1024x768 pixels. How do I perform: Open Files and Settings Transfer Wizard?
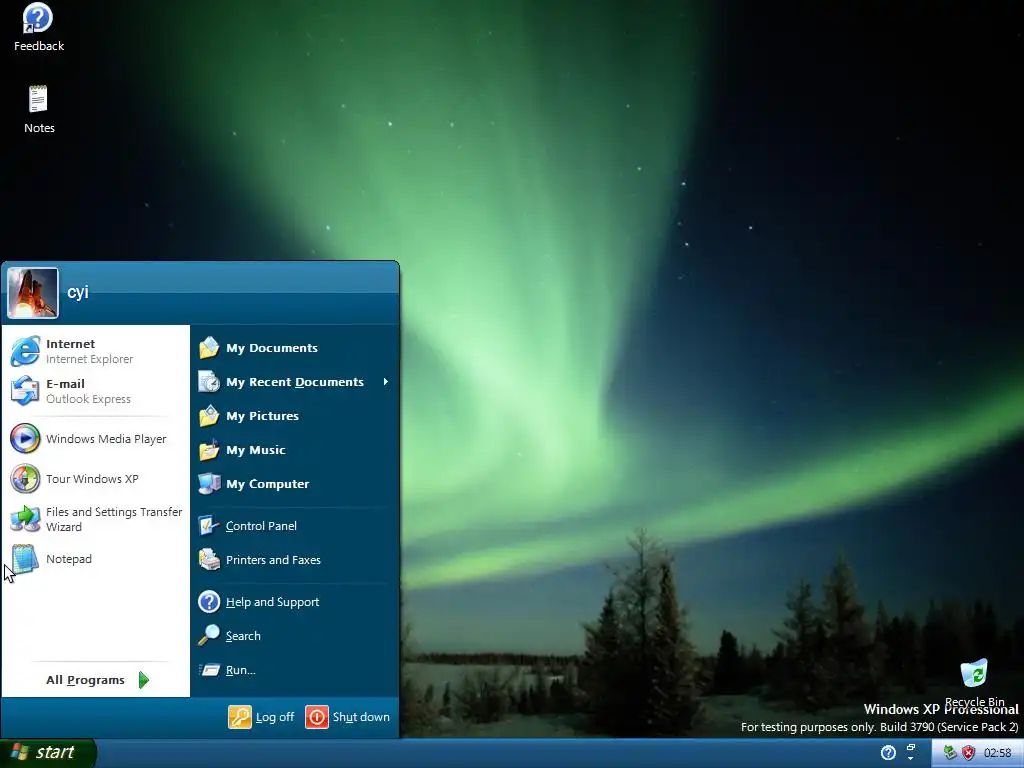[x=95, y=519]
